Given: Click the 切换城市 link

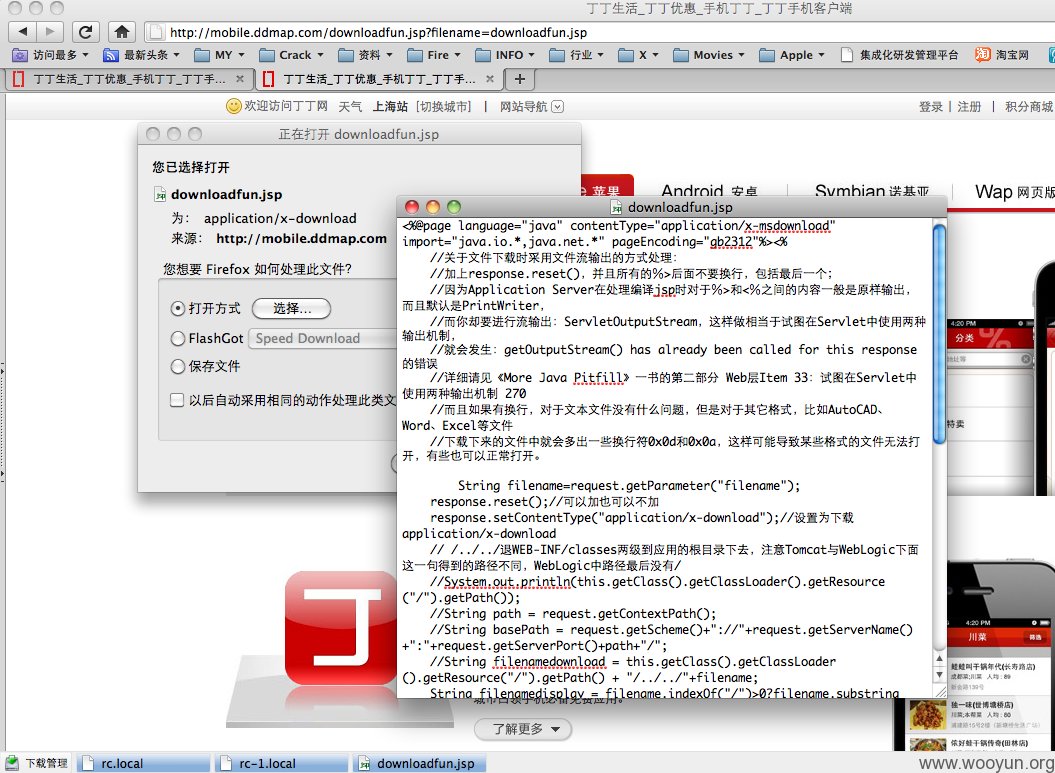Looking at the screenshot, I should (x=443, y=106).
